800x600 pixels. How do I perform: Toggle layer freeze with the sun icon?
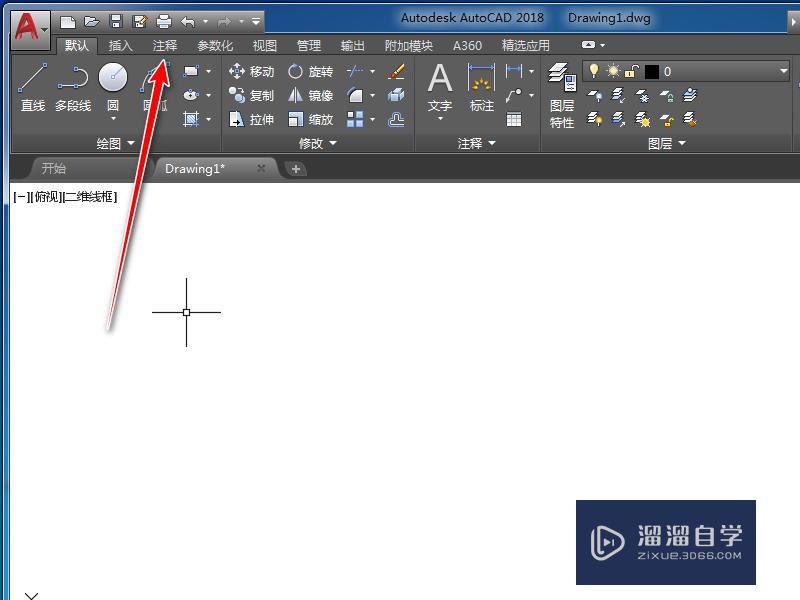click(613, 70)
